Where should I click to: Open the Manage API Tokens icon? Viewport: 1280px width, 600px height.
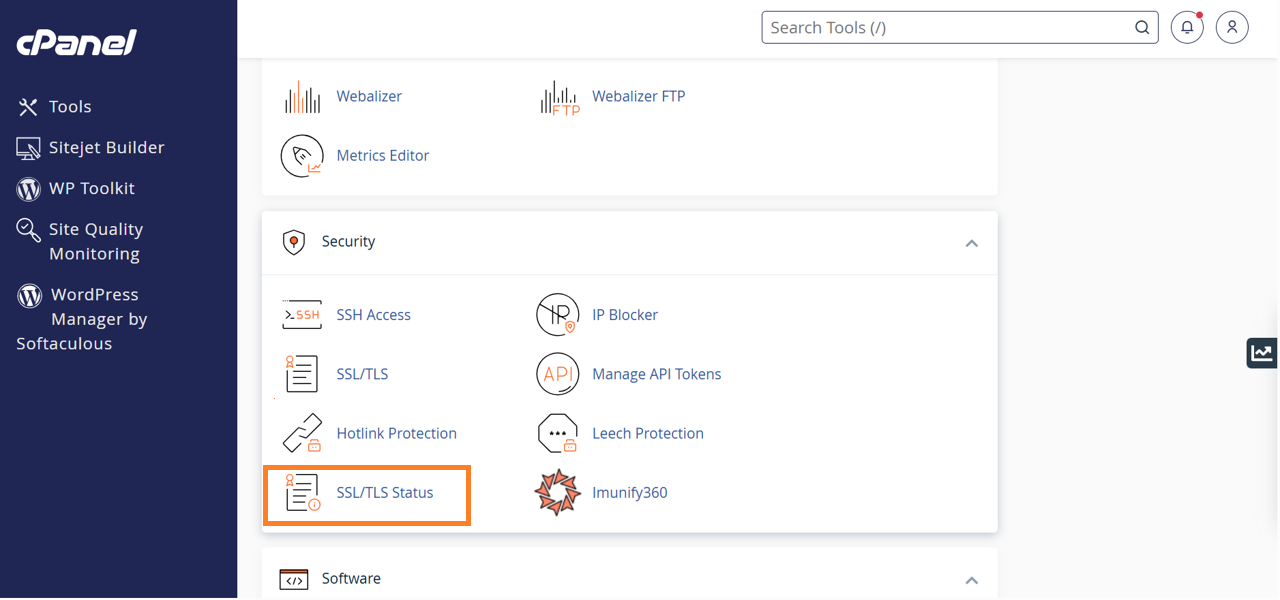558,374
